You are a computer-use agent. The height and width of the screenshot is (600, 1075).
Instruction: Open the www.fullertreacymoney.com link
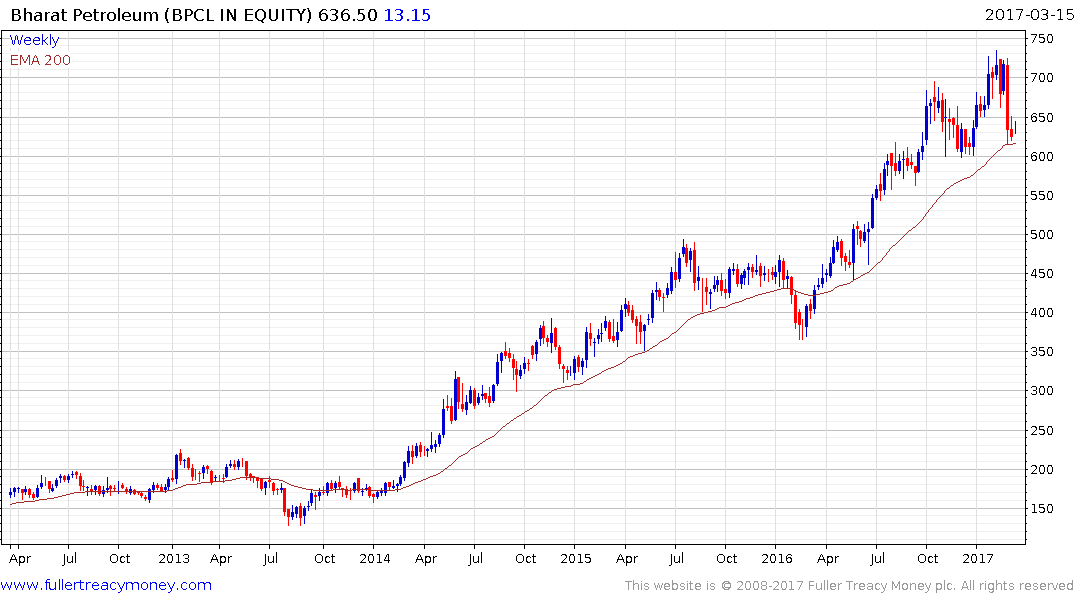pos(106,585)
